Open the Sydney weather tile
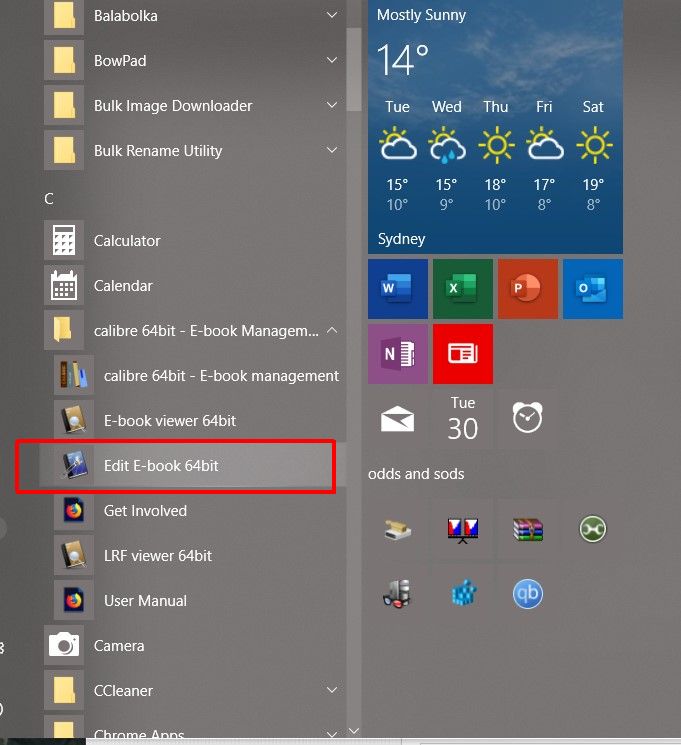The width and height of the screenshot is (681, 745). tap(495, 127)
